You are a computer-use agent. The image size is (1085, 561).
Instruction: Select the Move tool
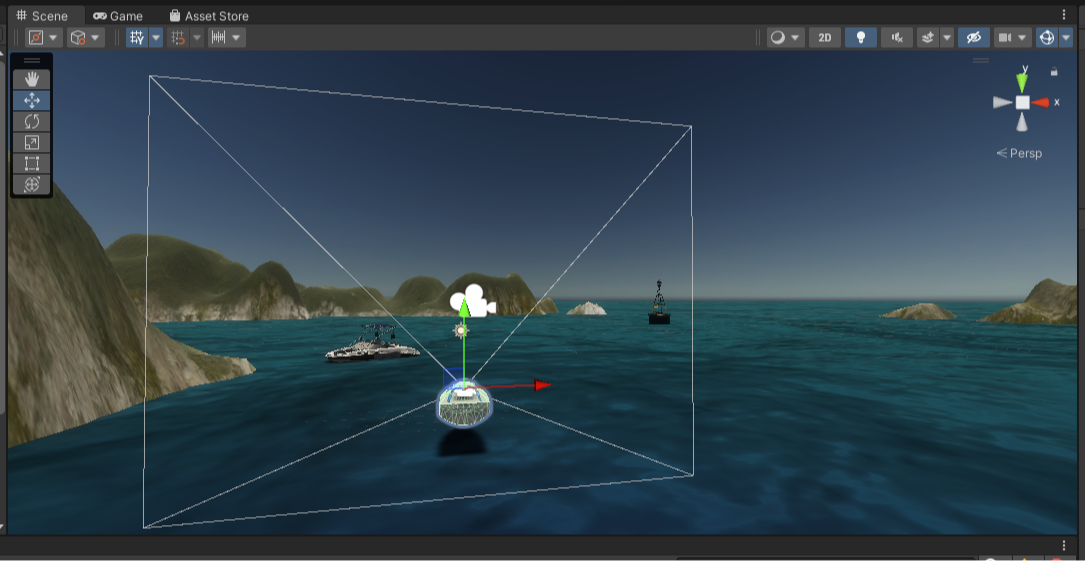point(32,100)
